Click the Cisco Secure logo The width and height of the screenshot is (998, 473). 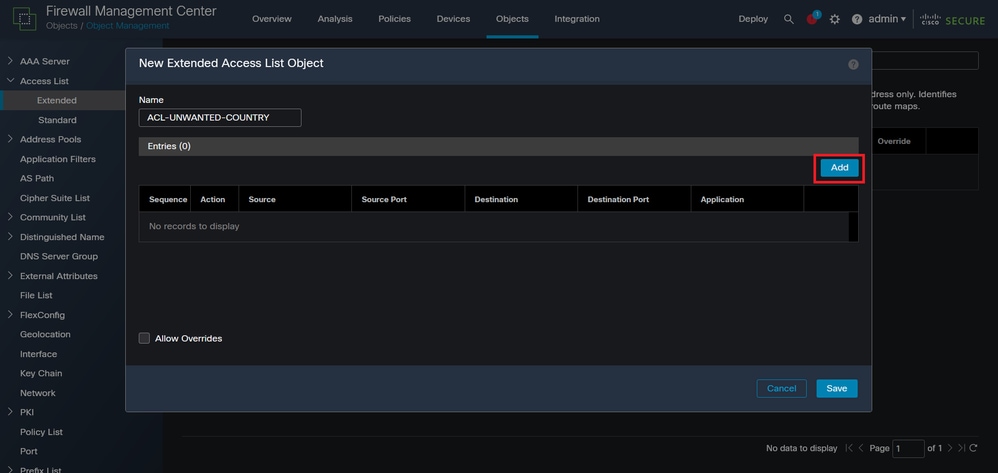(x=953, y=19)
